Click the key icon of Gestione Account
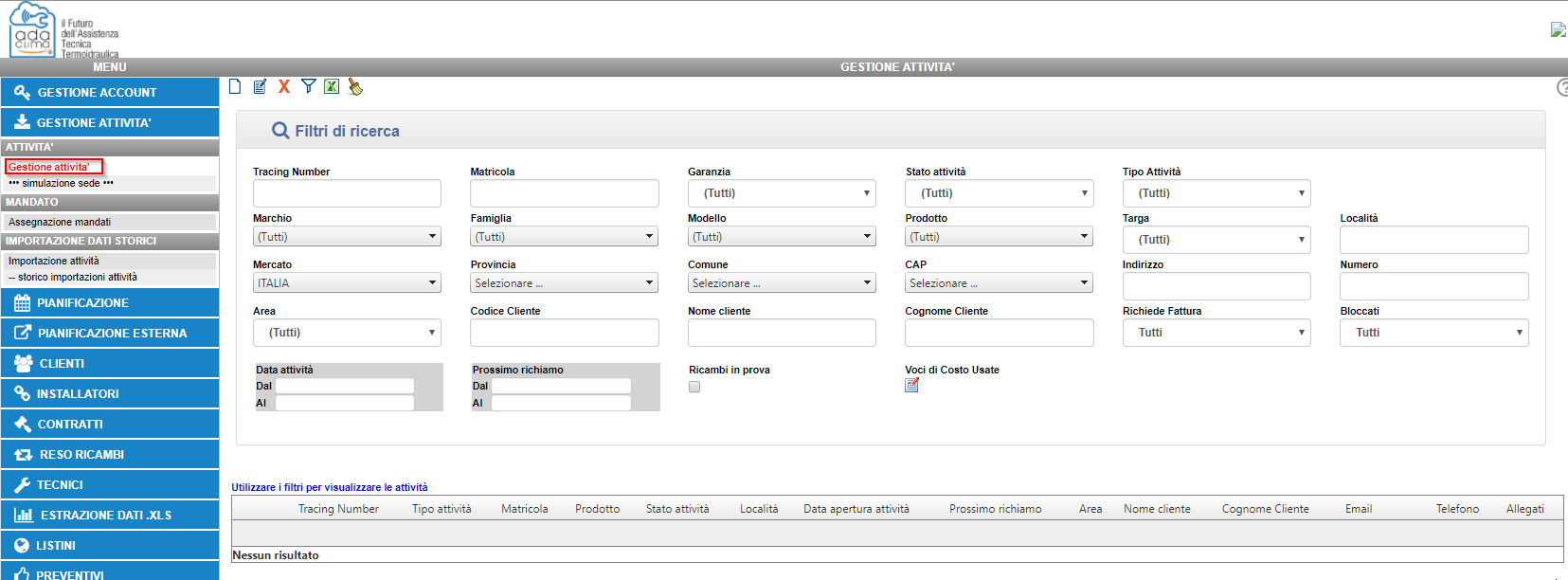 22,92
